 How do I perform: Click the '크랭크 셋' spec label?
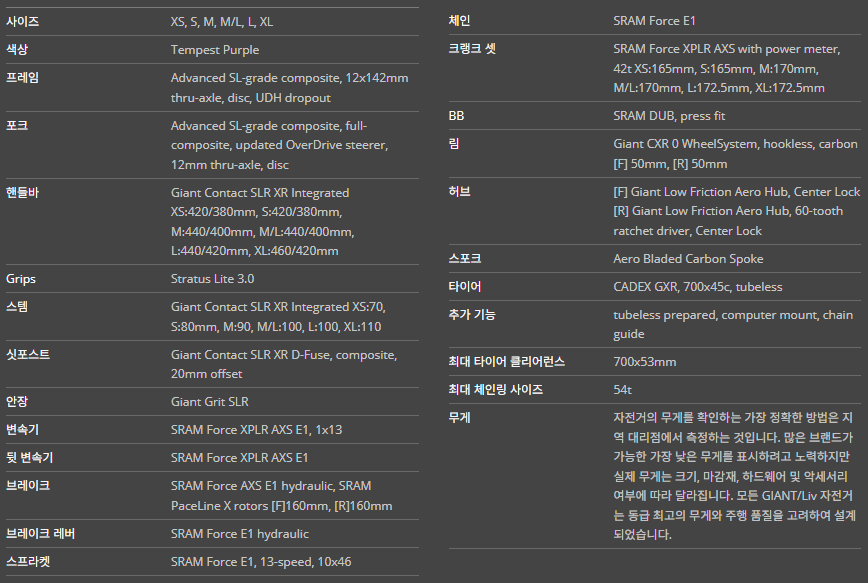[472, 49]
